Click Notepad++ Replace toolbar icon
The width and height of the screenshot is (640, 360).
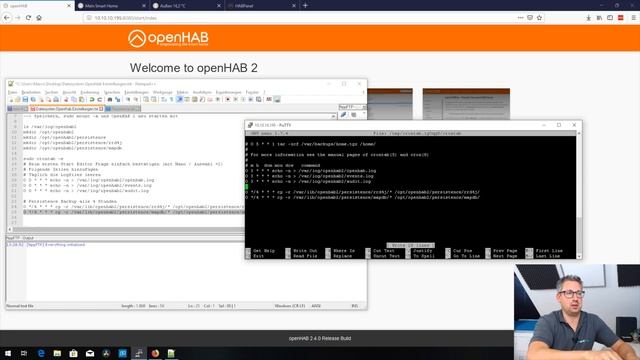coord(118,100)
